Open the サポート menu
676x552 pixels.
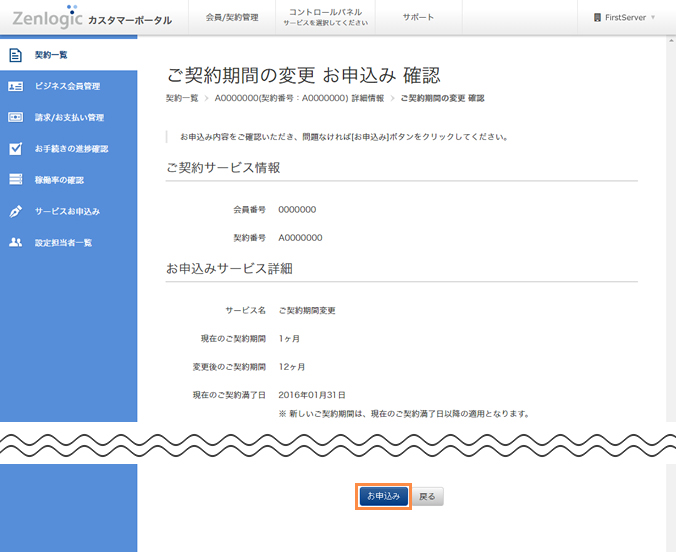click(418, 18)
